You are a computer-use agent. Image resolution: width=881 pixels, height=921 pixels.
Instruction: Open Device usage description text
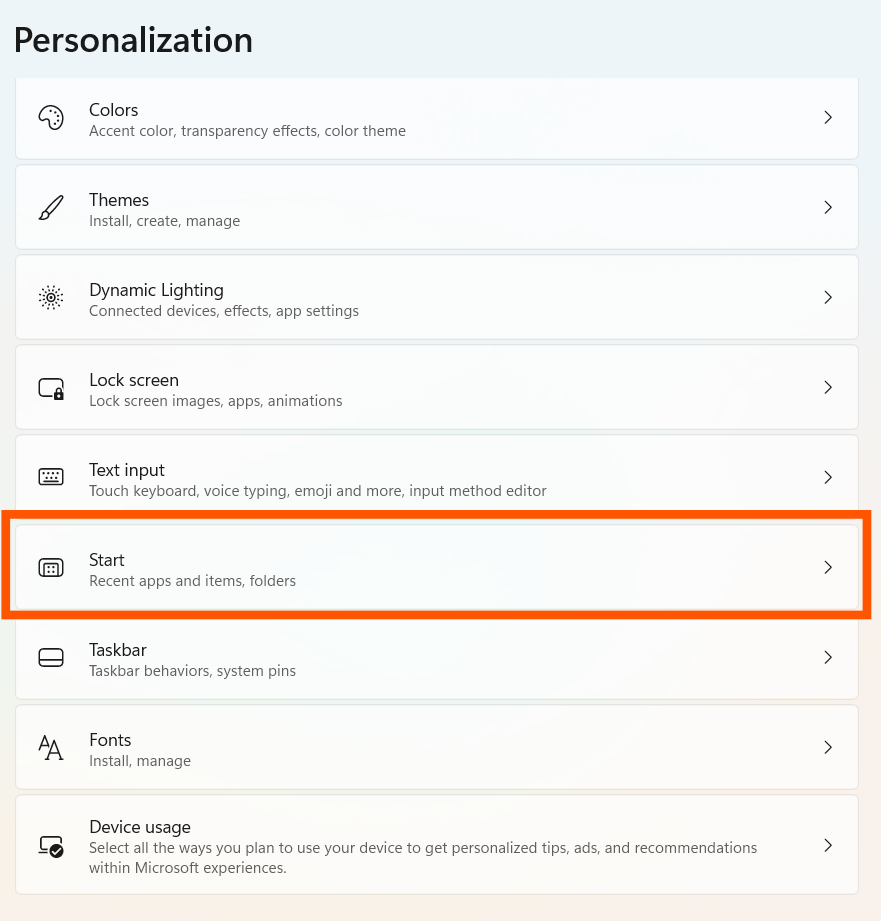[x=423, y=858]
